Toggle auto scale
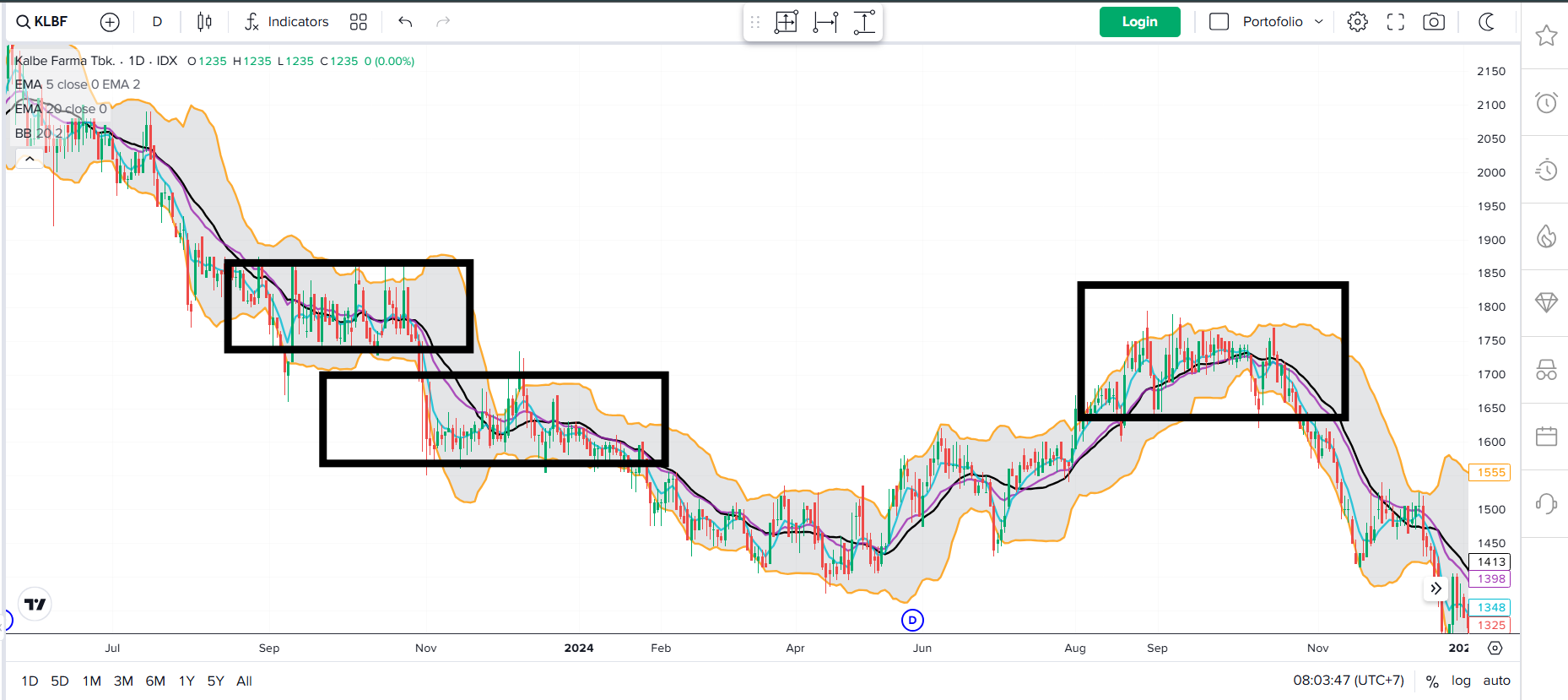1568x700 pixels. click(x=1496, y=681)
